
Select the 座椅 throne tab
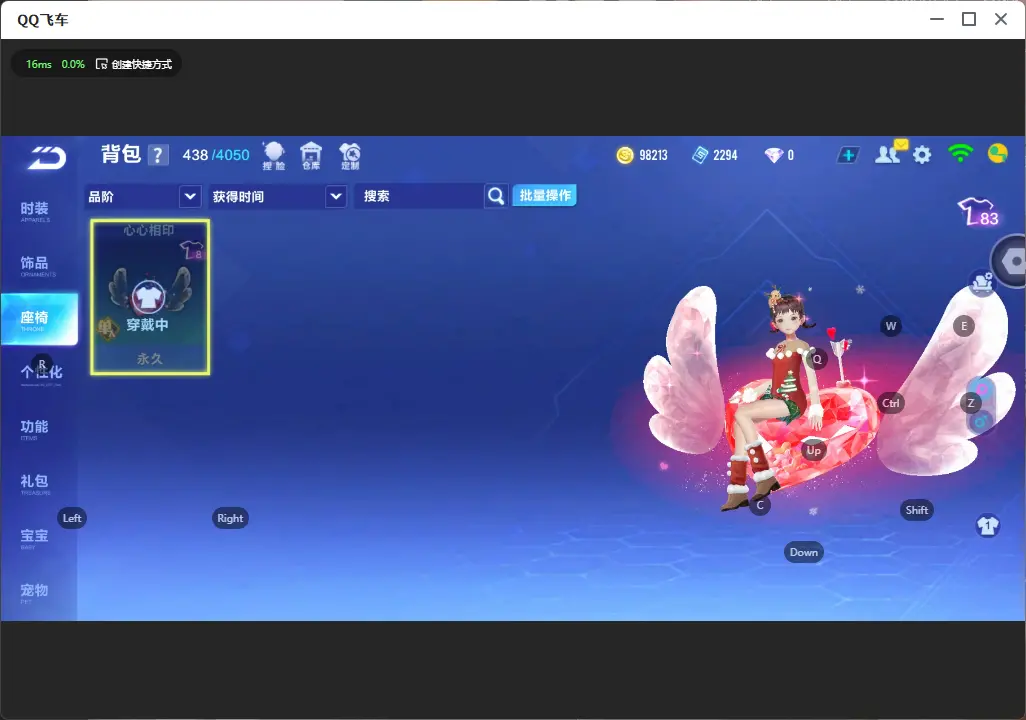pyautogui.click(x=39, y=319)
